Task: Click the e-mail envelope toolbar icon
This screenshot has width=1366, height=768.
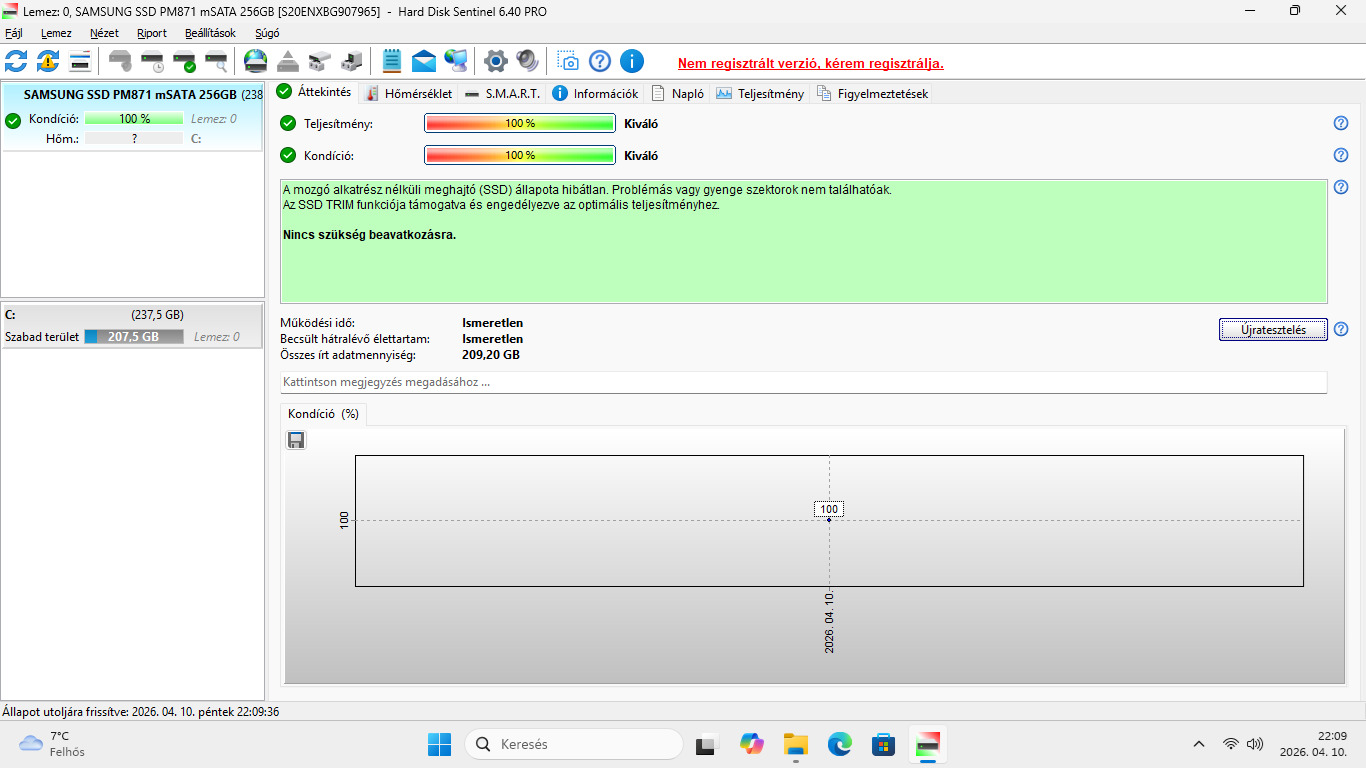Action: [424, 61]
